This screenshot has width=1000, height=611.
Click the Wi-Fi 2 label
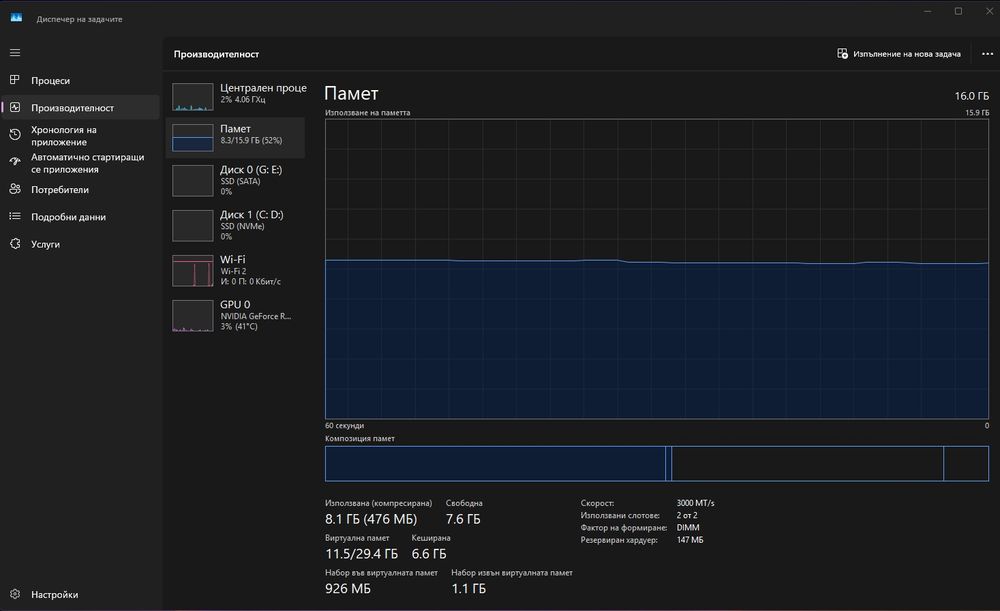coord(233,271)
